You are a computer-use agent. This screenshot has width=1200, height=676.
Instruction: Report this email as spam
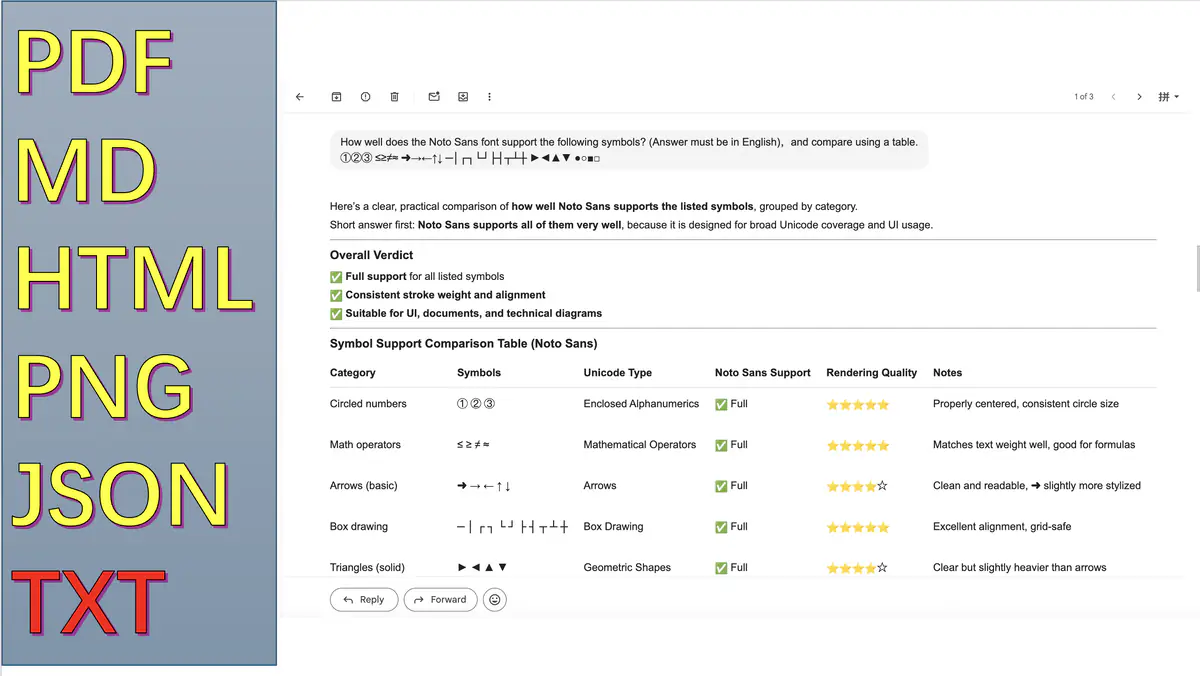pos(365,96)
